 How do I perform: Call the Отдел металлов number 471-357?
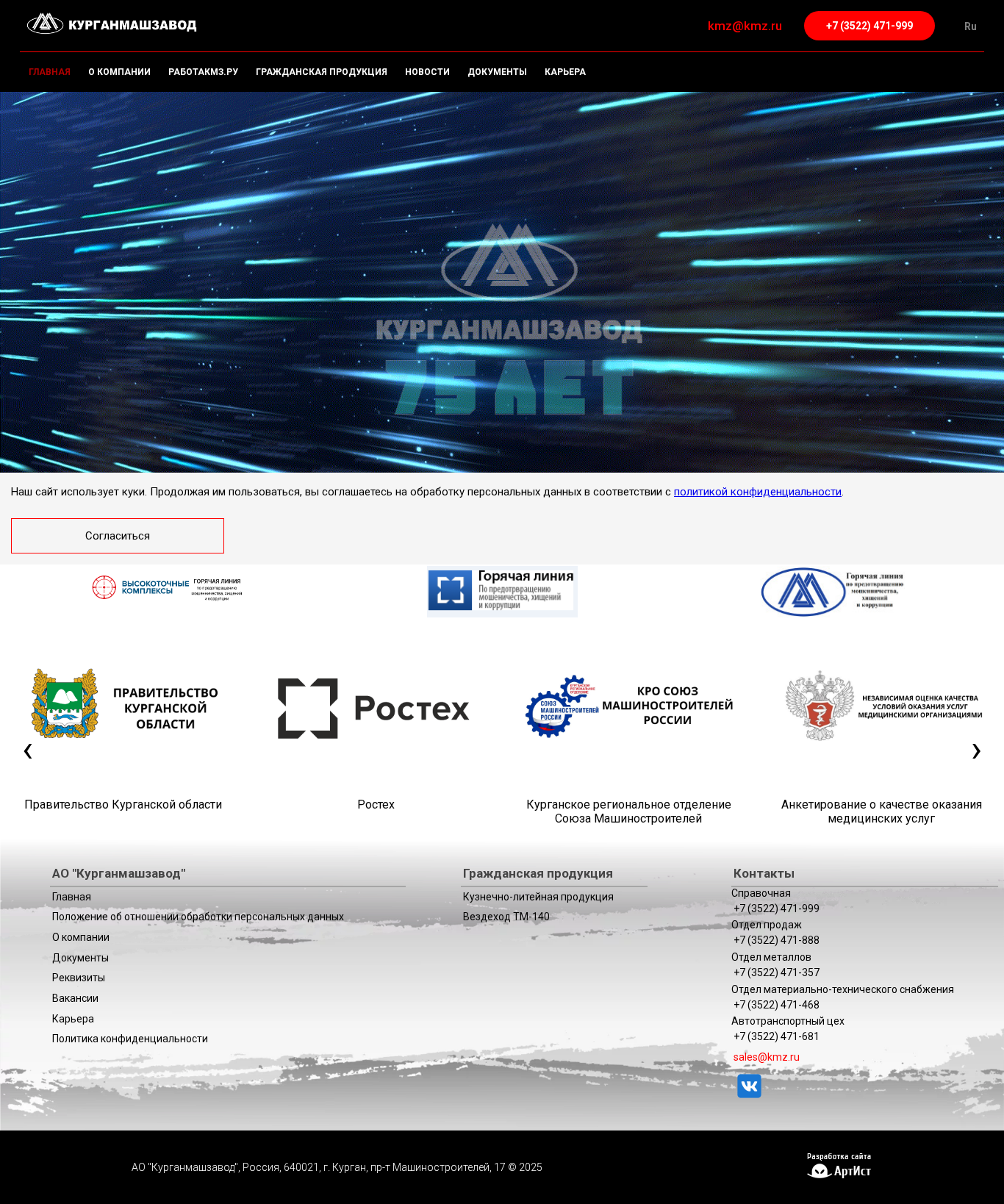point(776,972)
